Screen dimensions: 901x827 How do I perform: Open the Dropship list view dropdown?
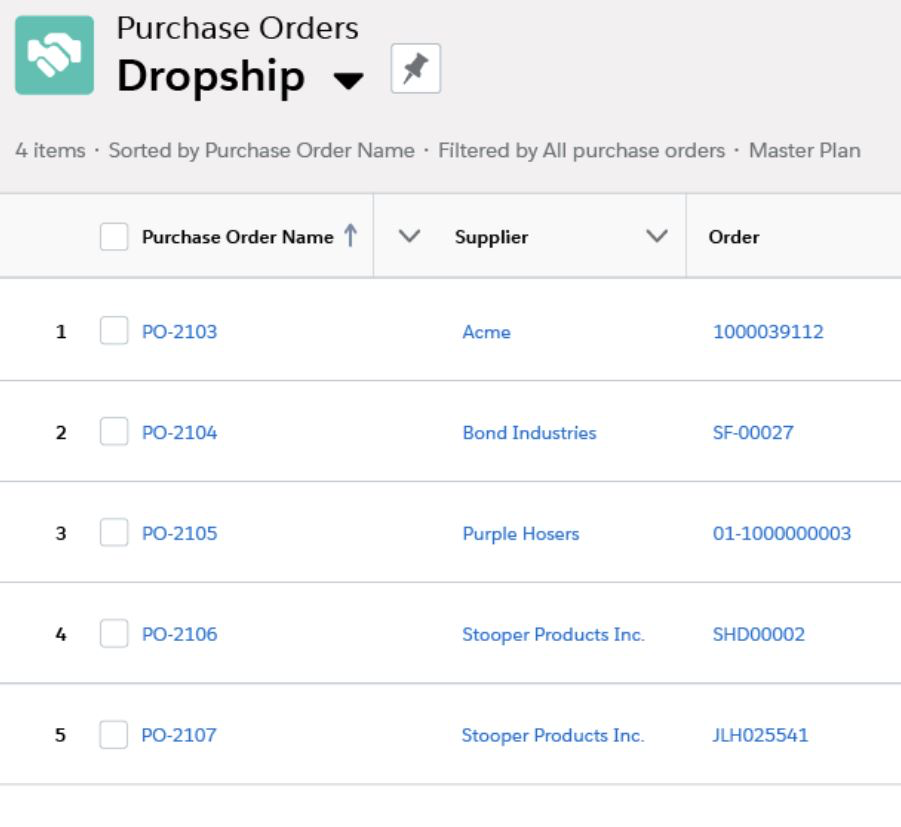(x=348, y=80)
